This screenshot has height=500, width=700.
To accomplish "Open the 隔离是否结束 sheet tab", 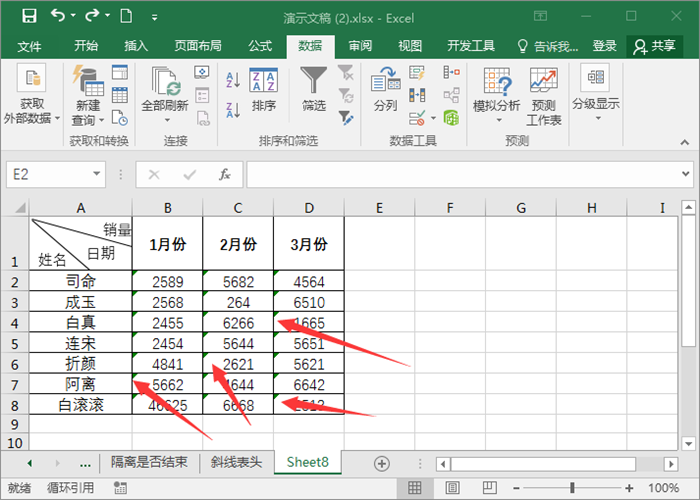I will pyautogui.click(x=149, y=462).
